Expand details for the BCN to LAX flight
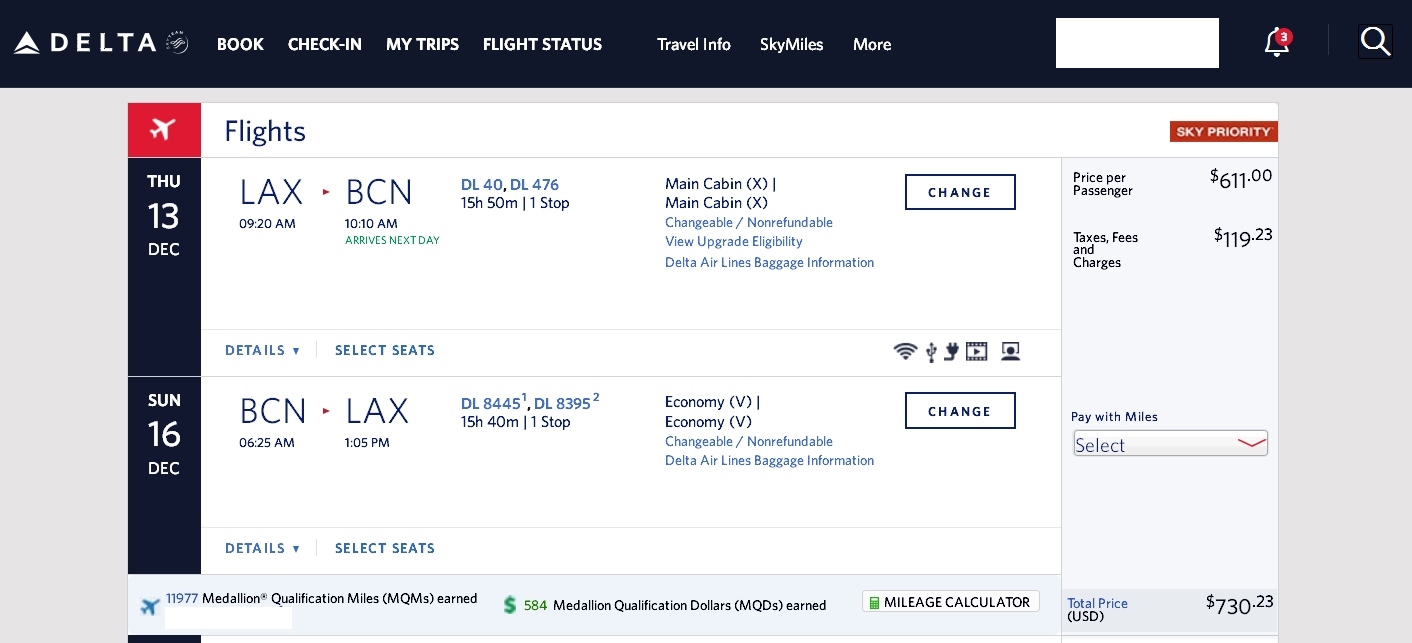The height and width of the screenshot is (643, 1412). pos(262,548)
